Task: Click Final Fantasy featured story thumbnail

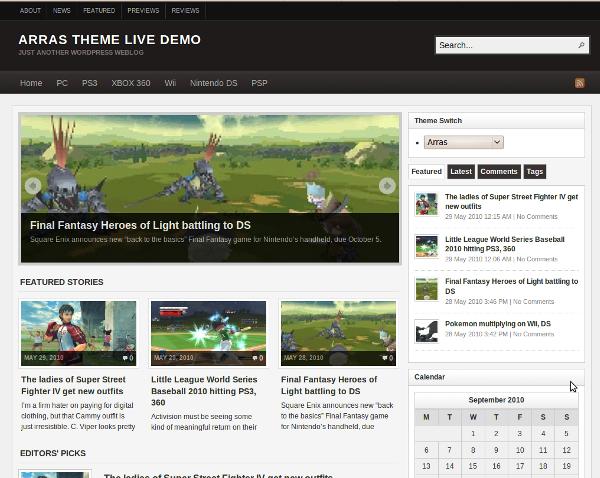Action: pyautogui.click(x=338, y=333)
